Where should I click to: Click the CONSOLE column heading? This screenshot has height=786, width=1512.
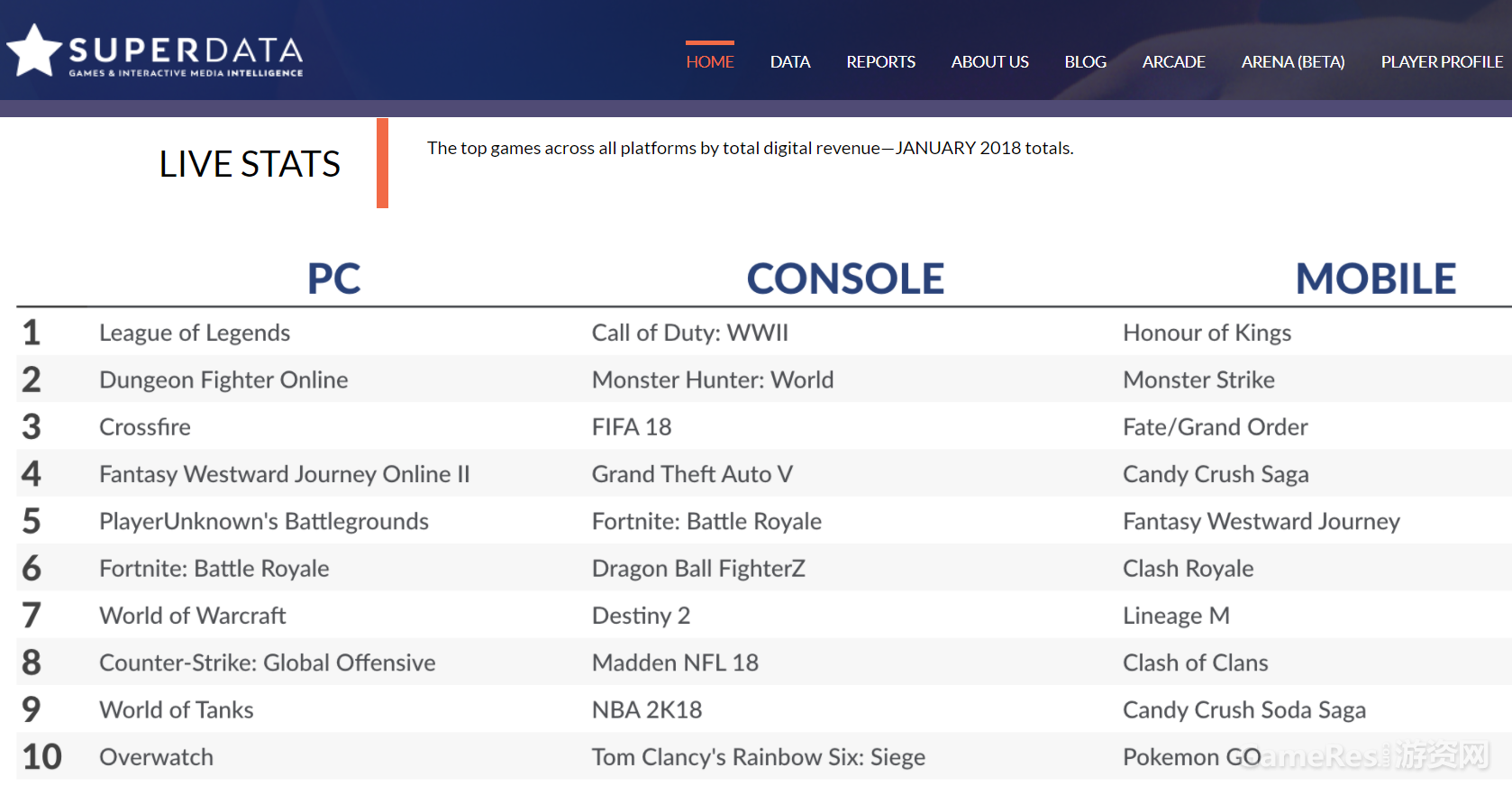tap(845, 279)
